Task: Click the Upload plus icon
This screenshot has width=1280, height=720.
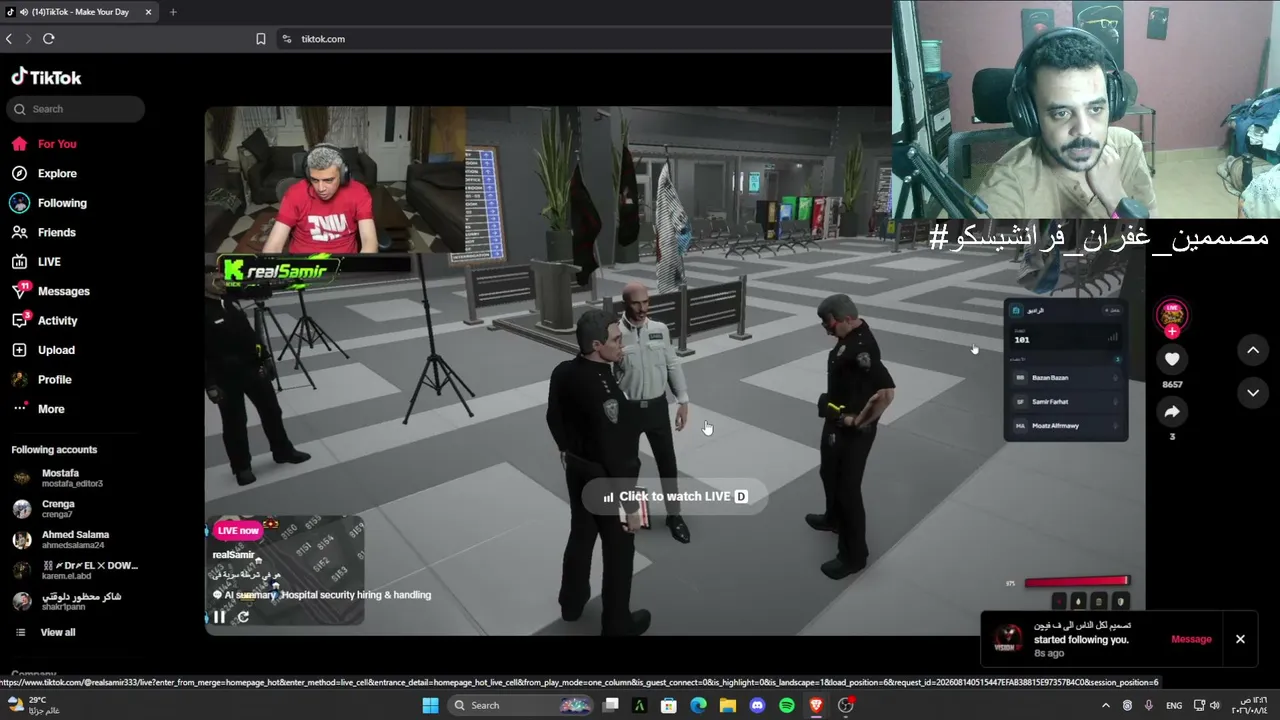Action: tap(19, 350)
